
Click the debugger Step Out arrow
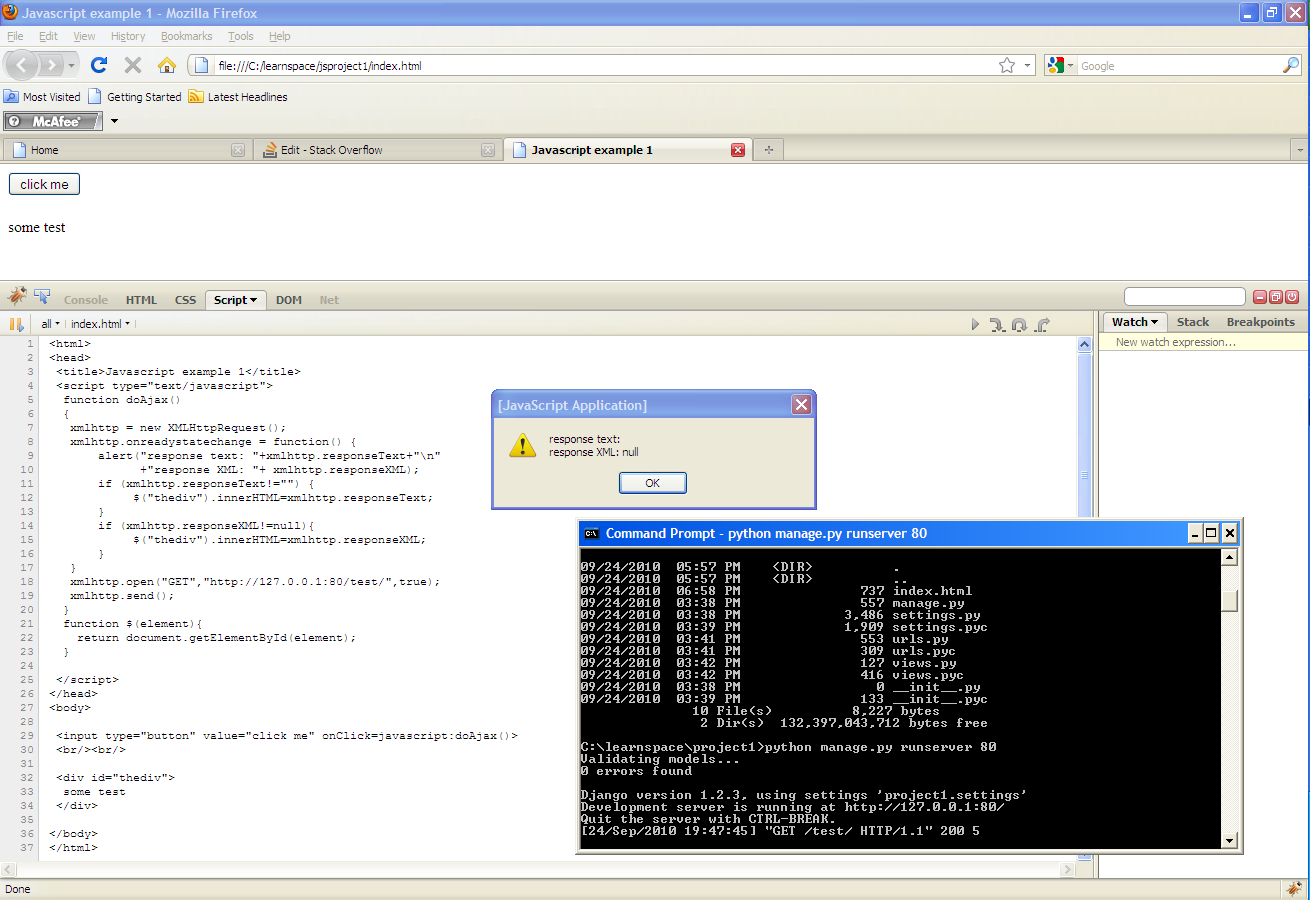[1042, 324]
